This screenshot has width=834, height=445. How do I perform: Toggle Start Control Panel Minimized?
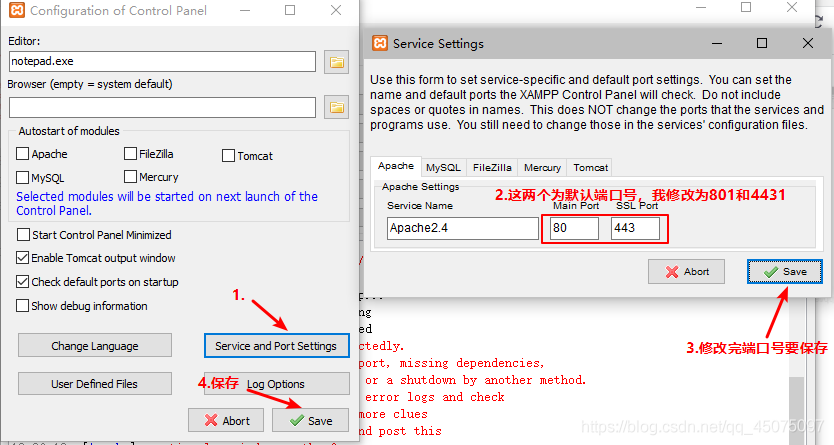(23, 234)
